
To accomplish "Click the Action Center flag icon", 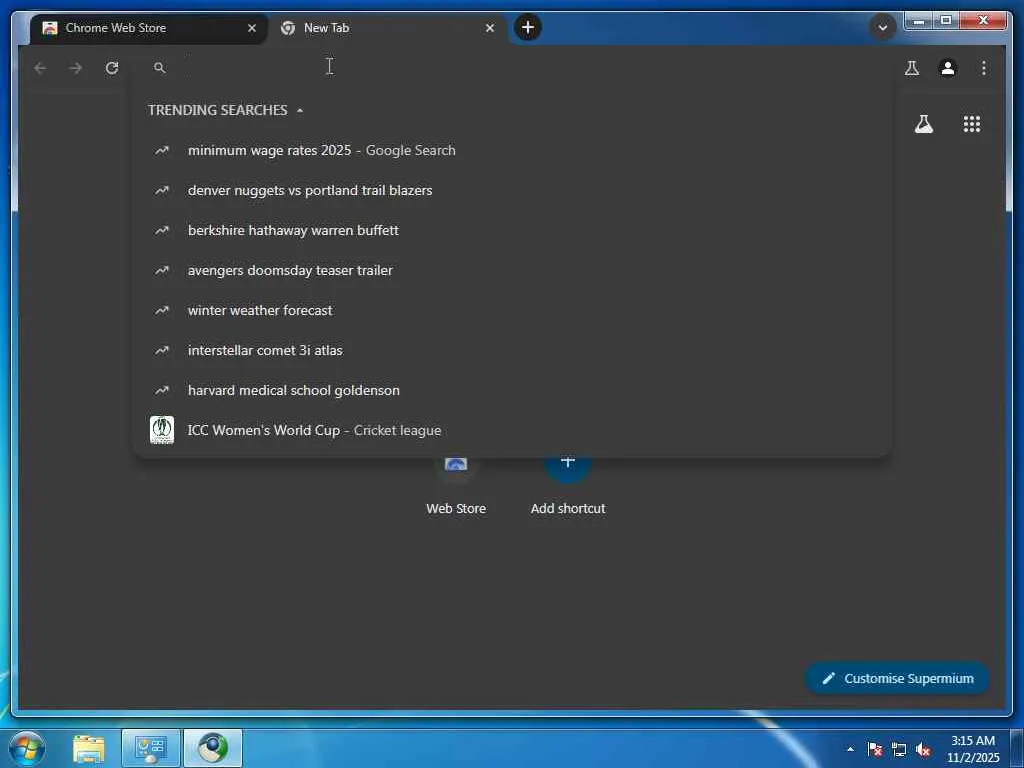I will tap(875, 749).
